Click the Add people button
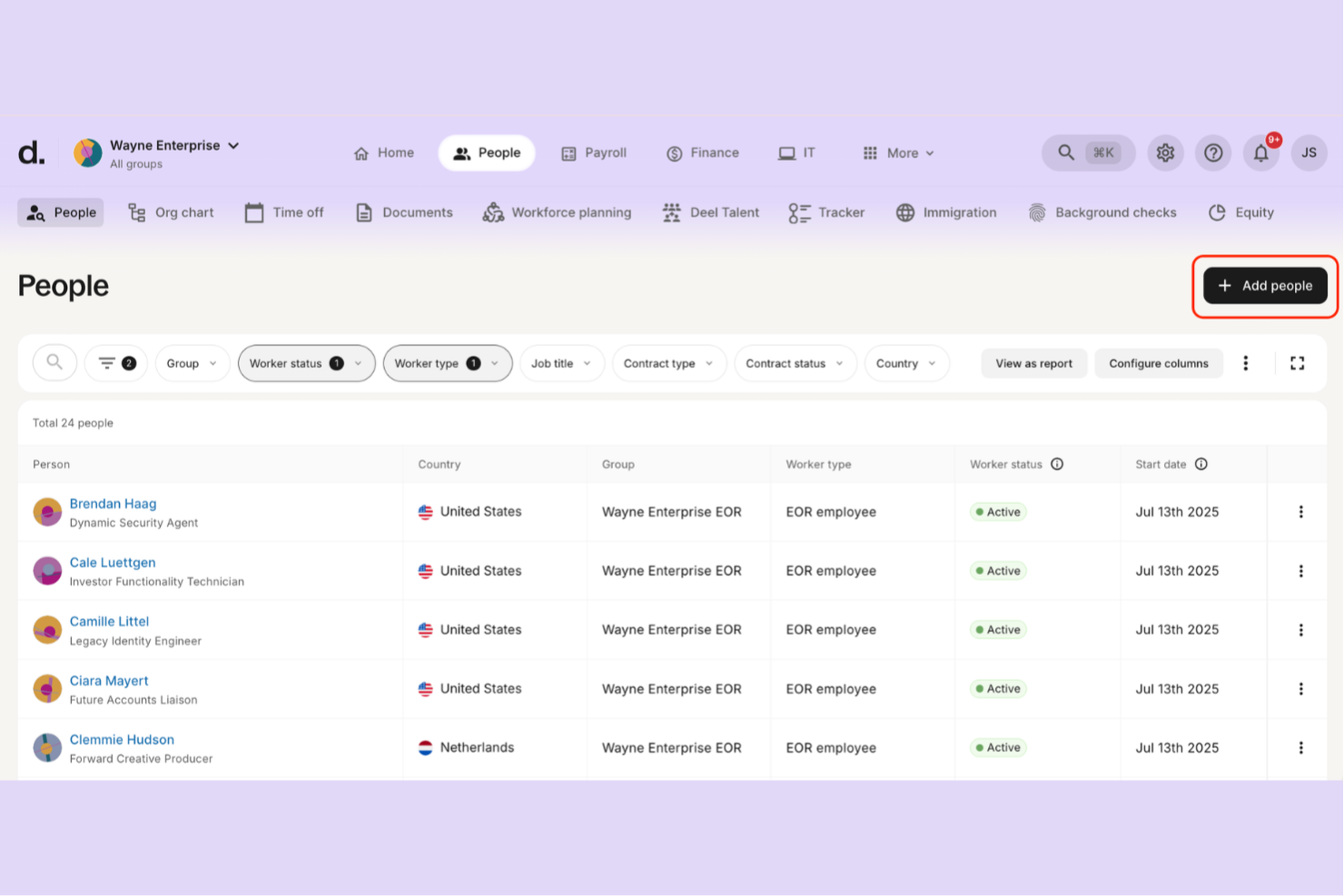 (1264, 285)
